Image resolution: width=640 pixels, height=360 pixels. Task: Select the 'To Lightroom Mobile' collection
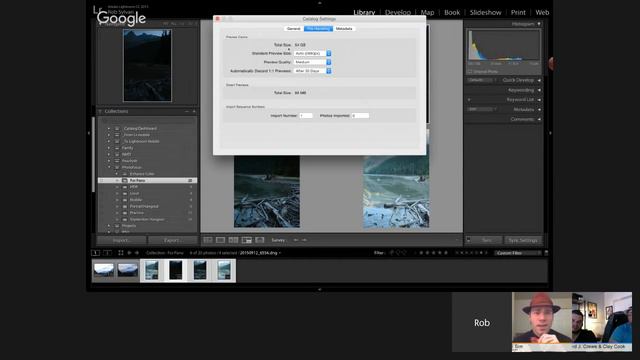(142, 141)
